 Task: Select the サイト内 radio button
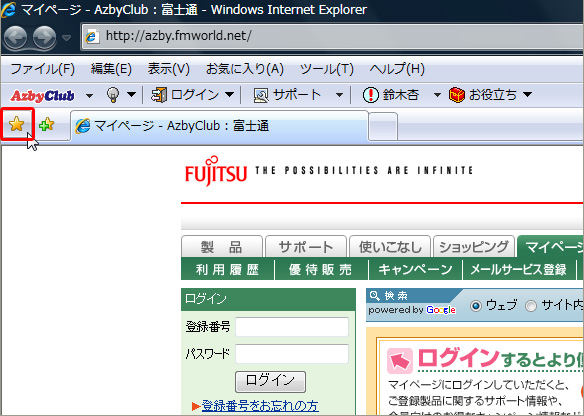[x=531, y=306]
